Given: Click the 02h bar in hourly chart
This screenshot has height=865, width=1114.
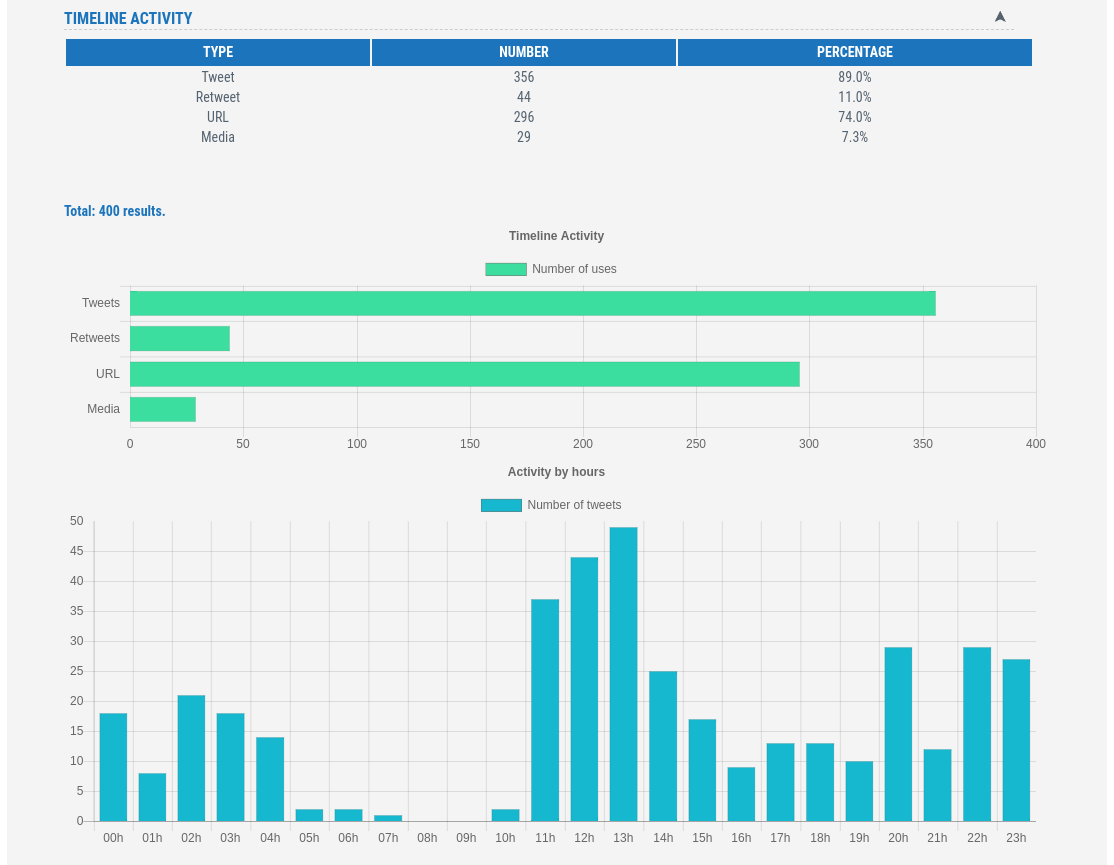Looking at the screenshot, I should pyautogui.click(x=191, y=758).
